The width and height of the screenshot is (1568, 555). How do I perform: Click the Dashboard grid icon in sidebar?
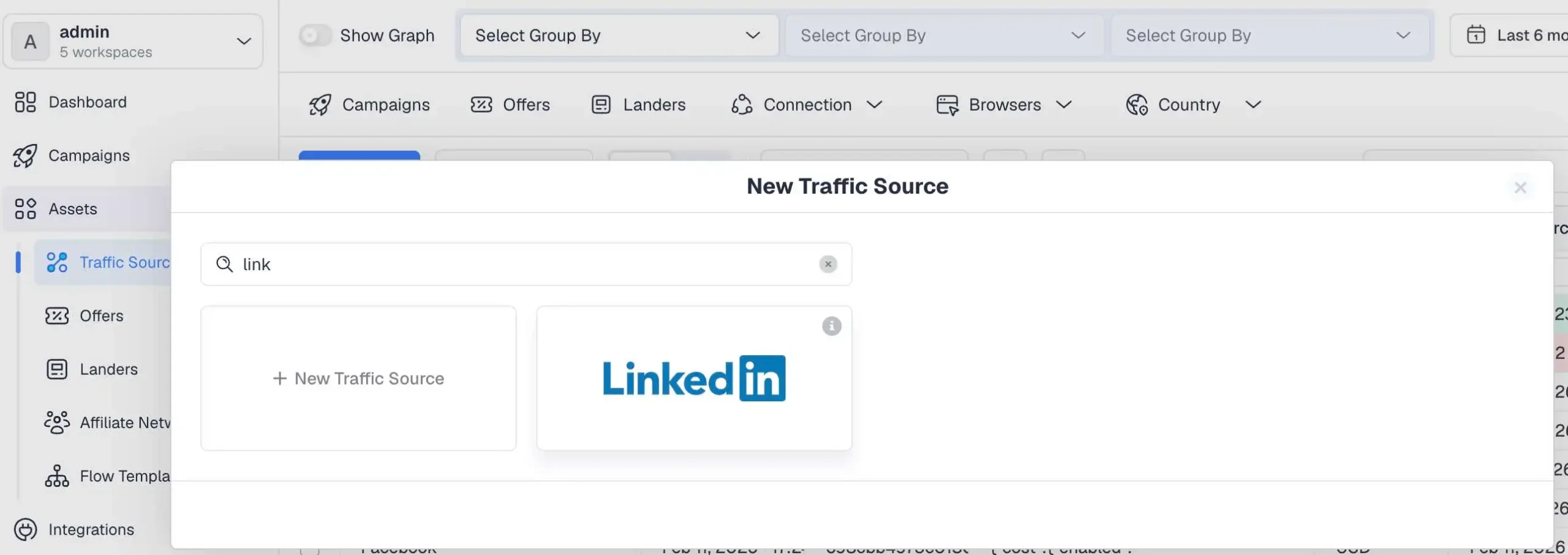[25, 102]
